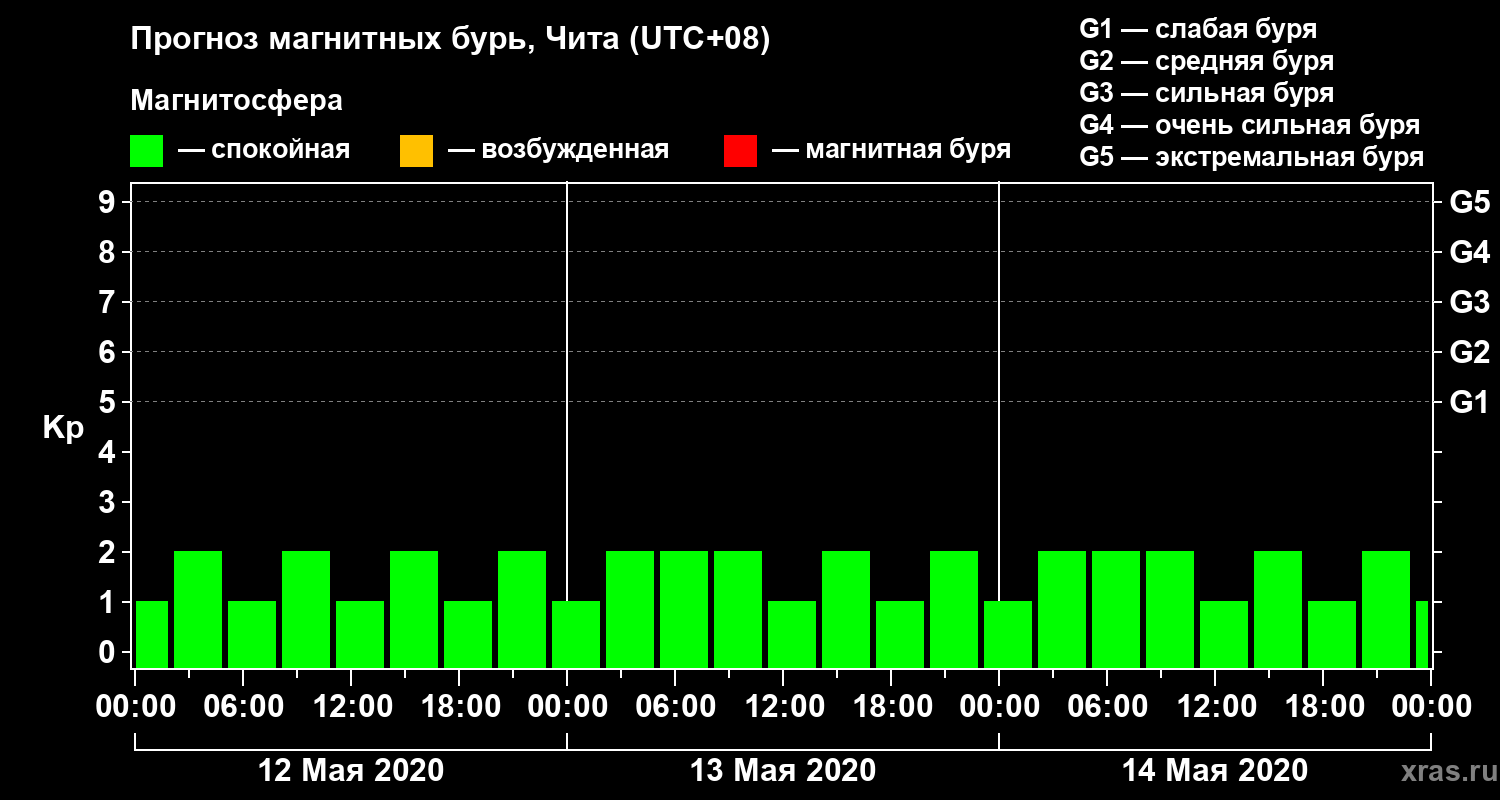Click the G2 label on right axis
The height and width of the screenshot is (800, 1500).
[1469, 352]
